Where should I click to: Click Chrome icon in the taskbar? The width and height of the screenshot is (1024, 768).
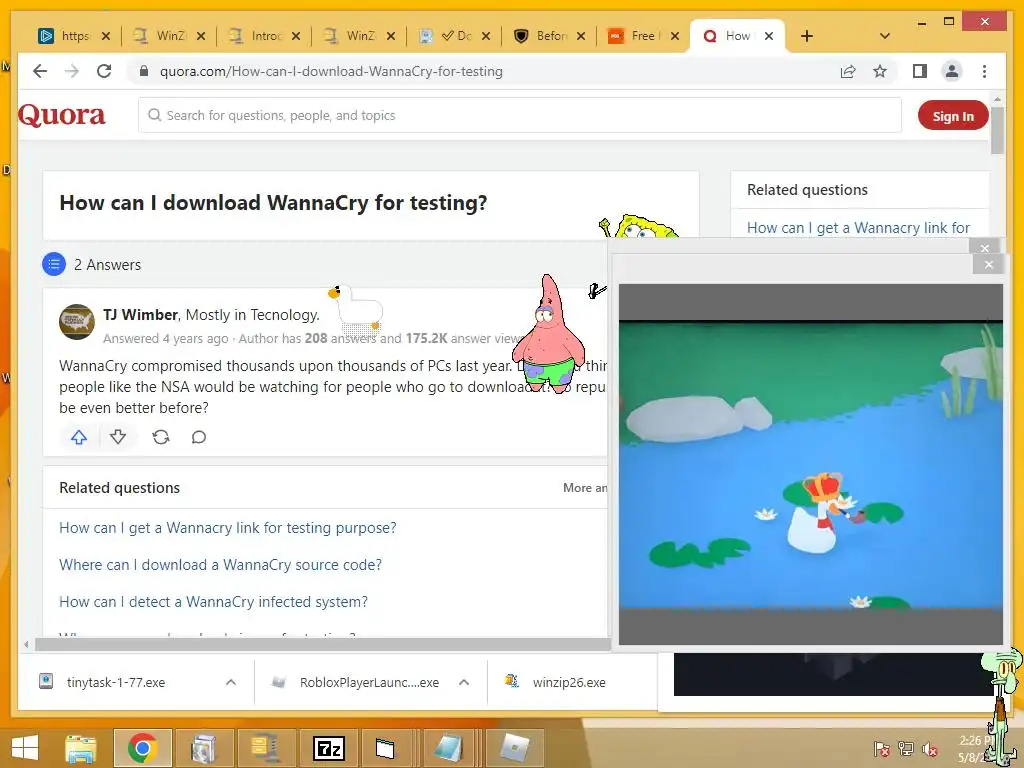click(x=142, y=748)
